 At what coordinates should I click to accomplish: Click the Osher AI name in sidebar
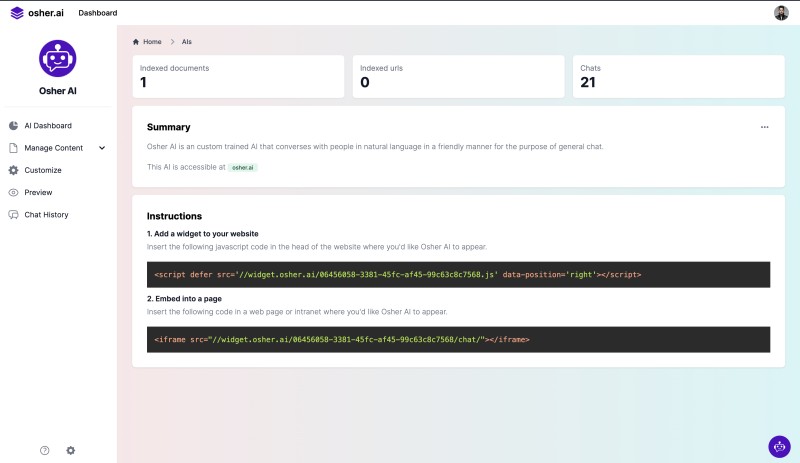click(58, 91)
